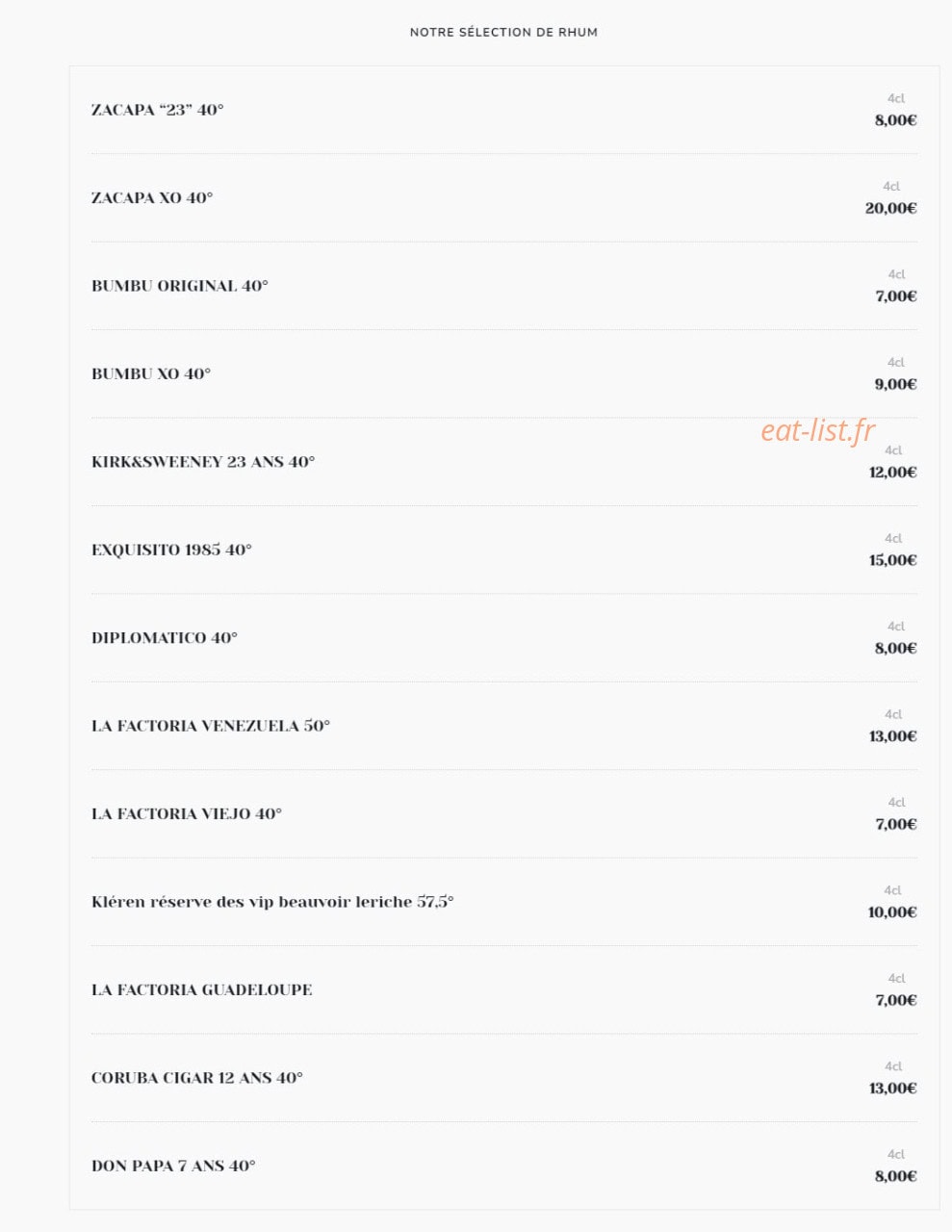Click the eat-list.fr watermark

tap(818, 430)
